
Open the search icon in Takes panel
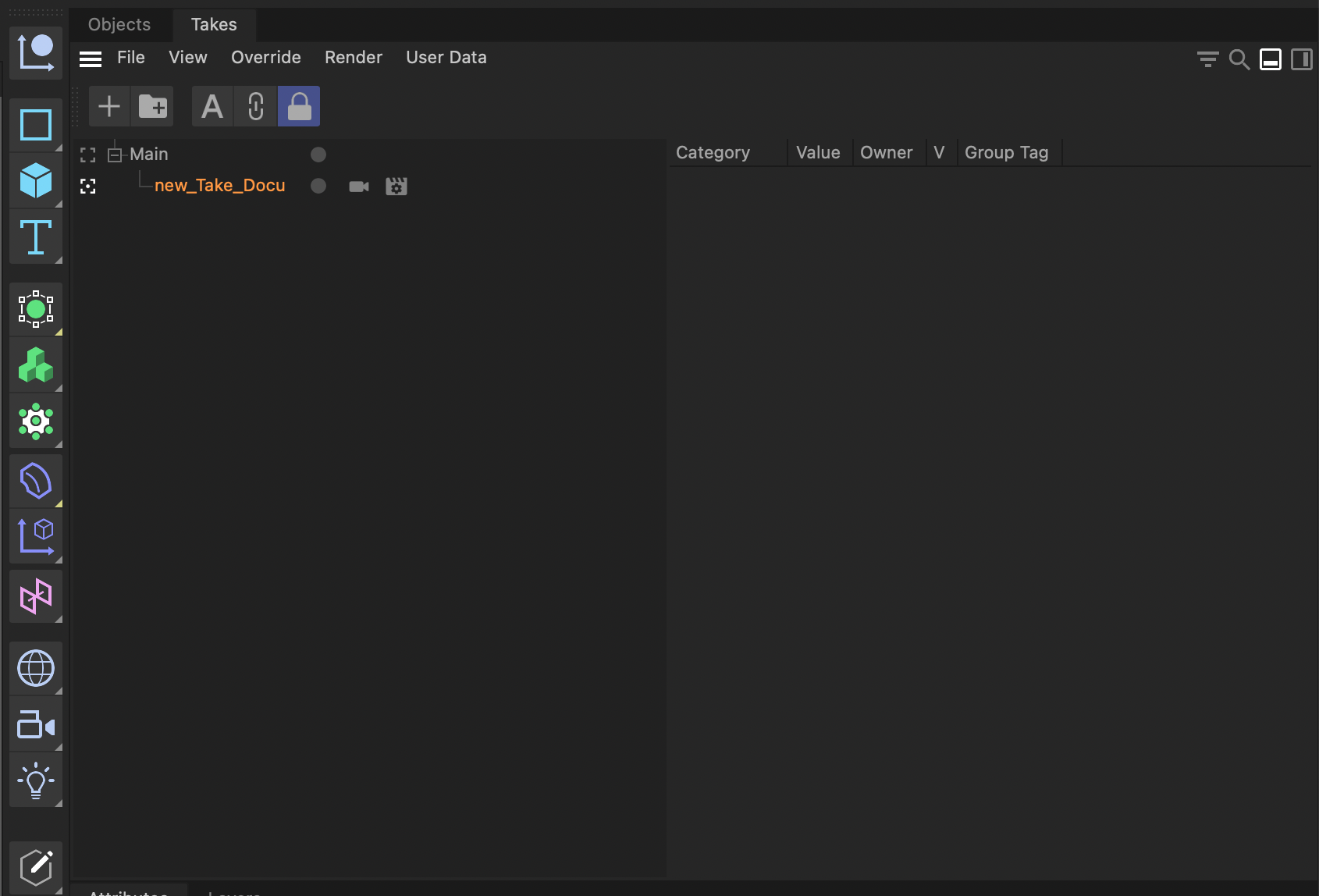[x=1239, y=59]
